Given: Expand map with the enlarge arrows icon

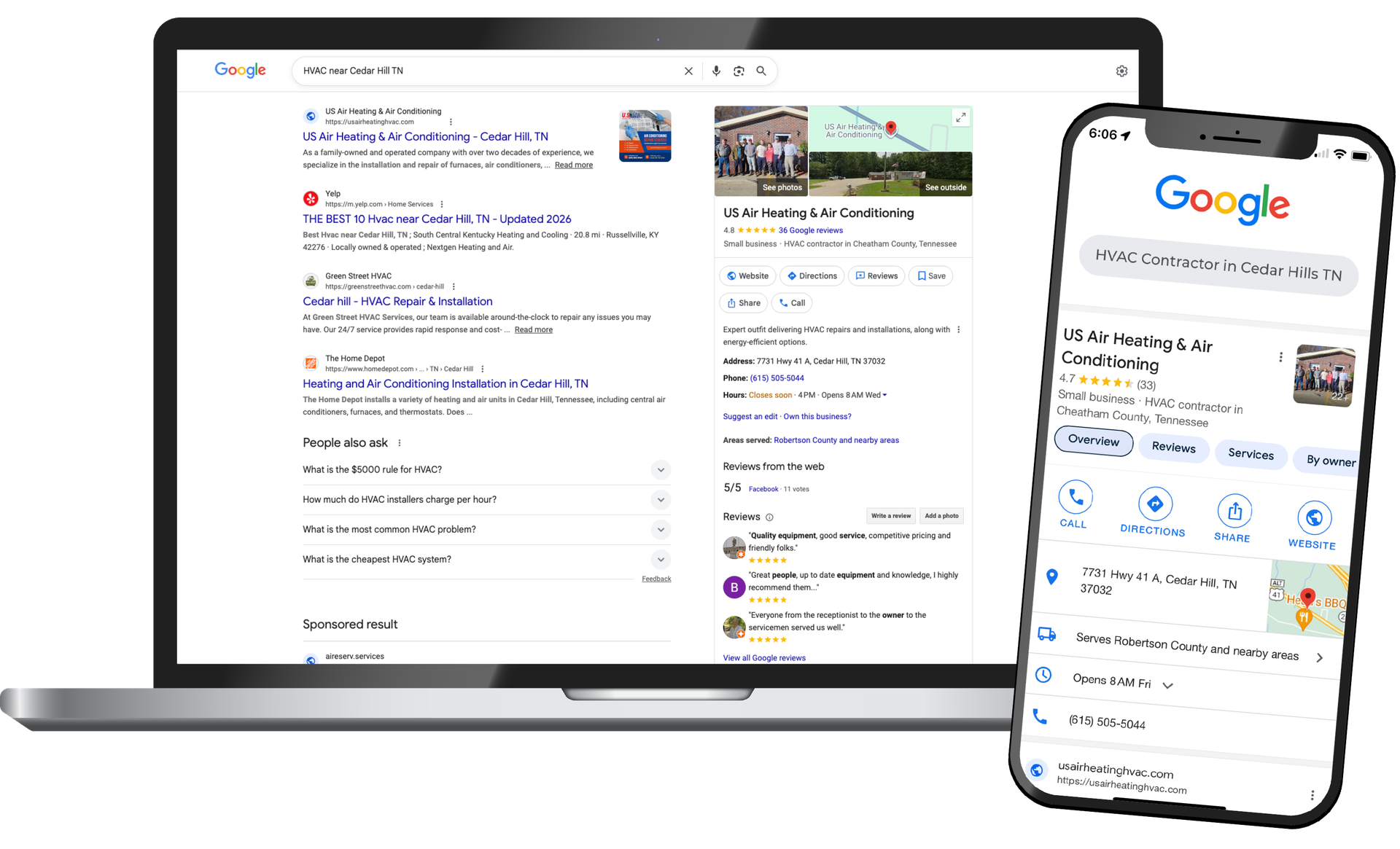Looking at the screenshot, I should point(960,117).
